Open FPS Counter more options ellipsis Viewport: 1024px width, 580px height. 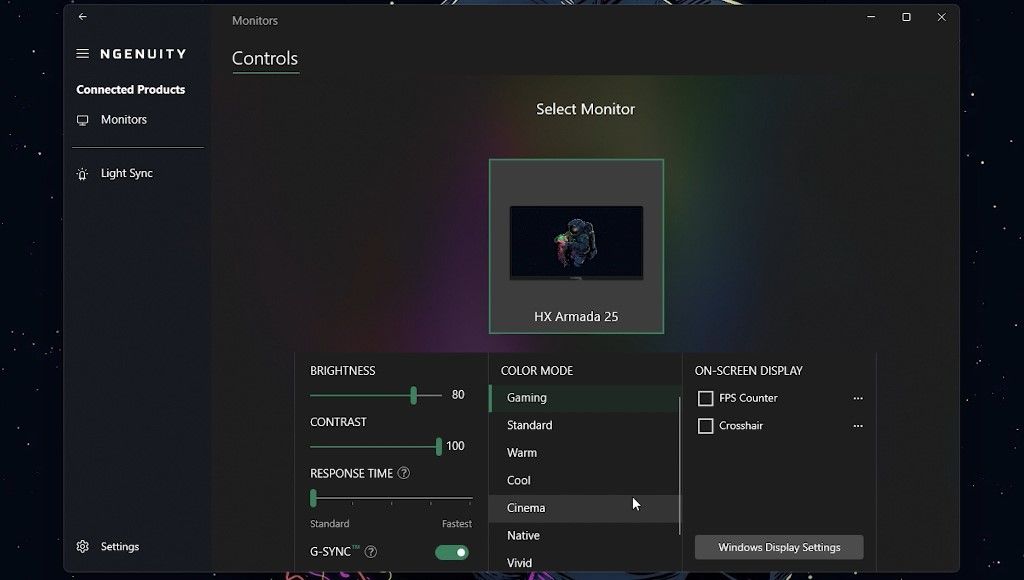tap(858, 398)
